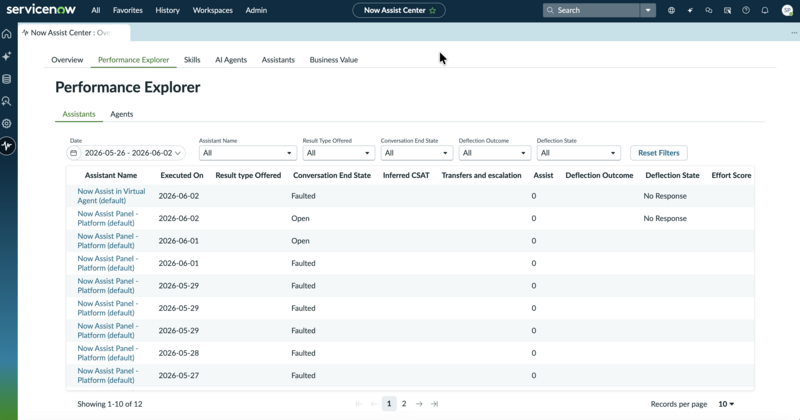
Task: Click the Deflection Outcome column header
Action: (x=599, y=175)
